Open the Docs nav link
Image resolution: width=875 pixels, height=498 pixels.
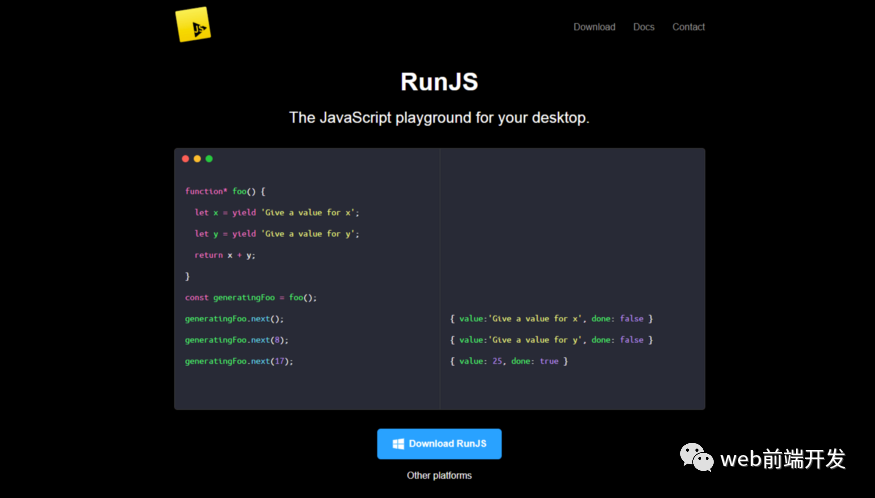click(x=643, y=27)
